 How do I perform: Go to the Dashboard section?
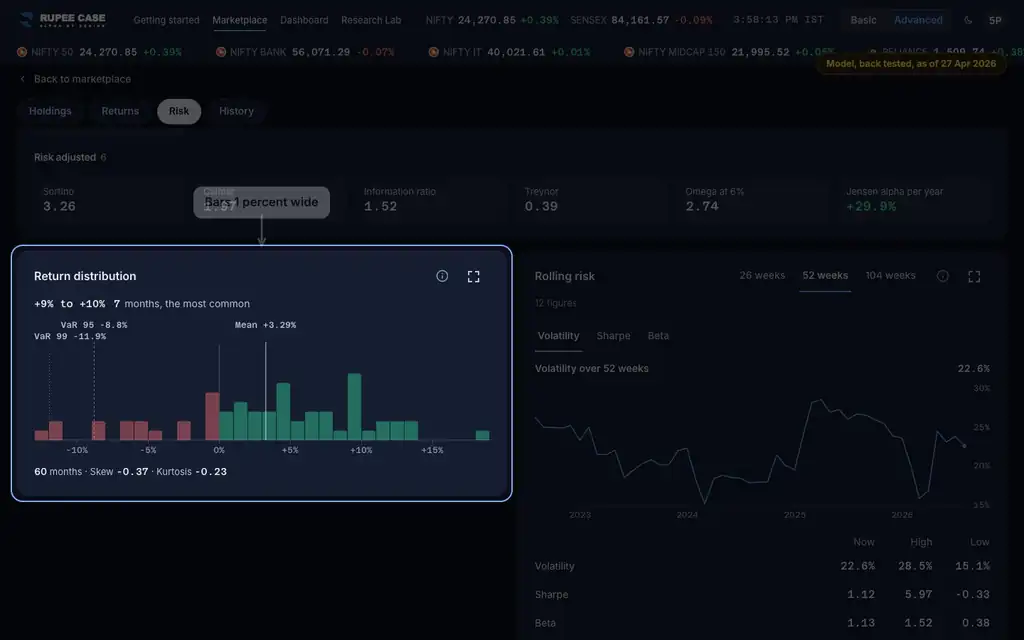pyautogui.click(x=304, y=20)
